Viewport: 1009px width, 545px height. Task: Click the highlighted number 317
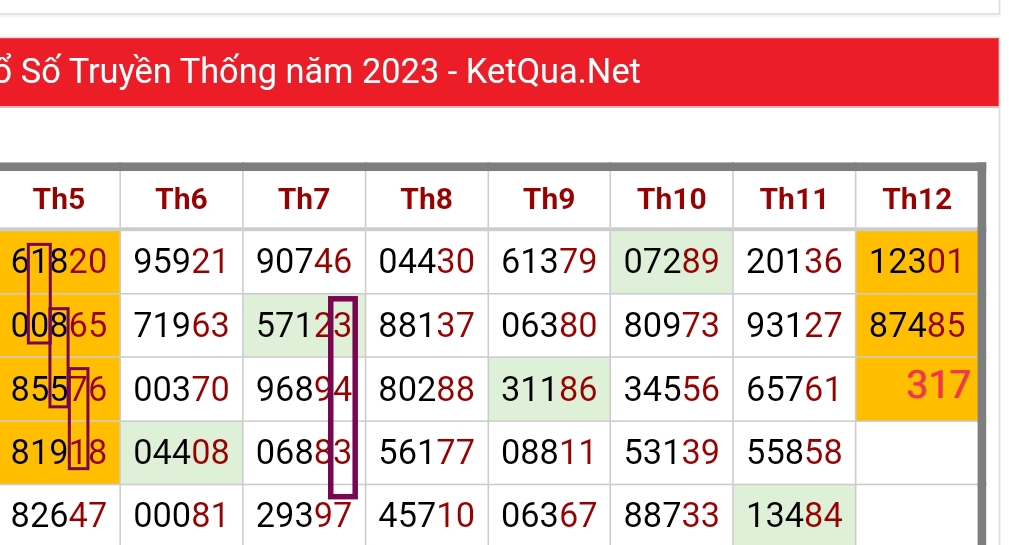938,385
